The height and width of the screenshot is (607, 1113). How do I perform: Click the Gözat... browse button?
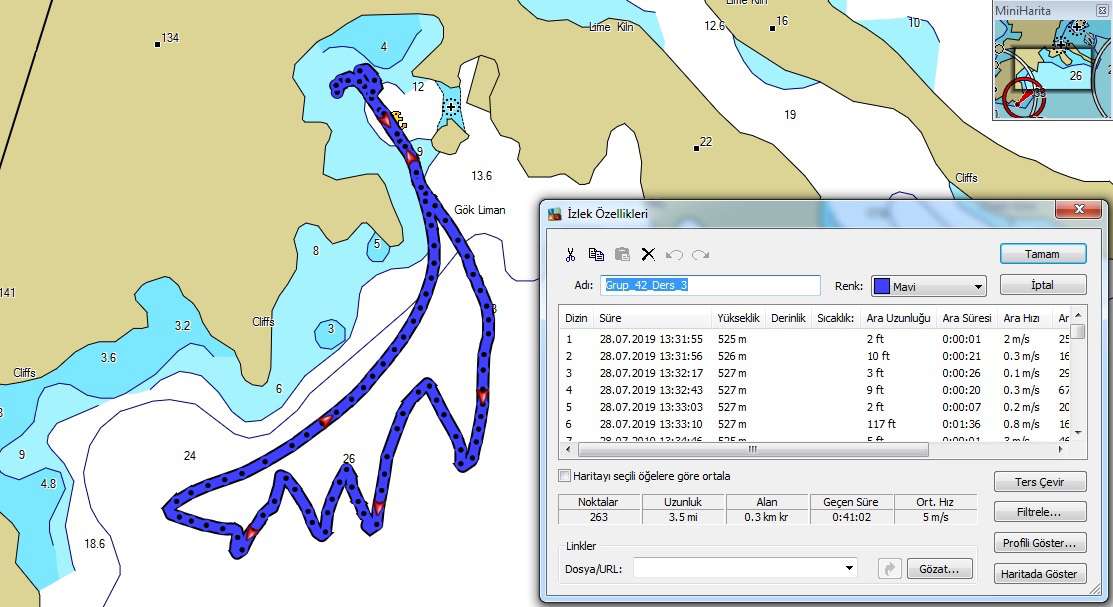coord(939,569)
